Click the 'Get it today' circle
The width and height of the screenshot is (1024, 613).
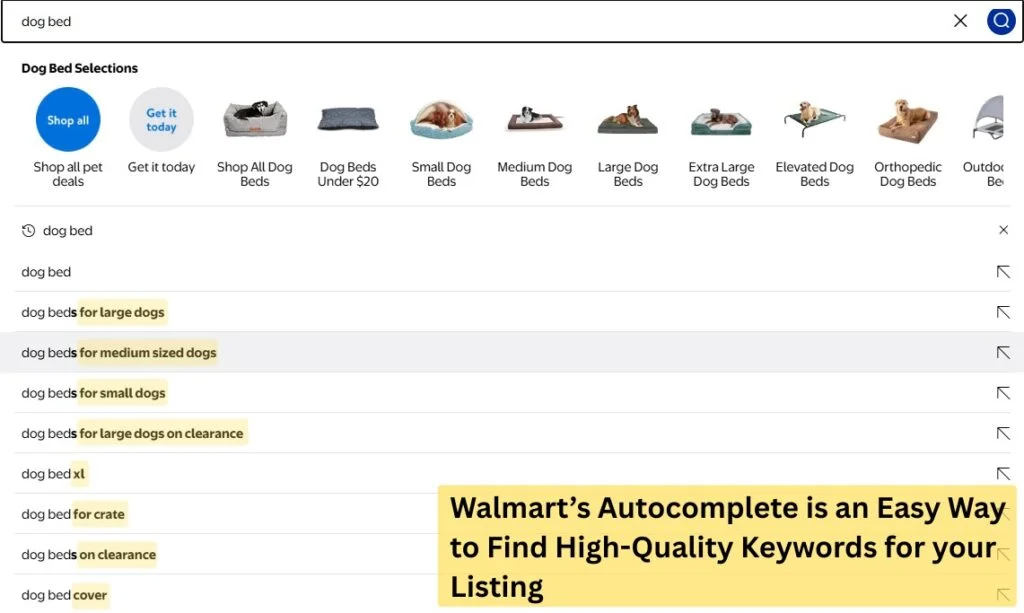tap(161, 119)
